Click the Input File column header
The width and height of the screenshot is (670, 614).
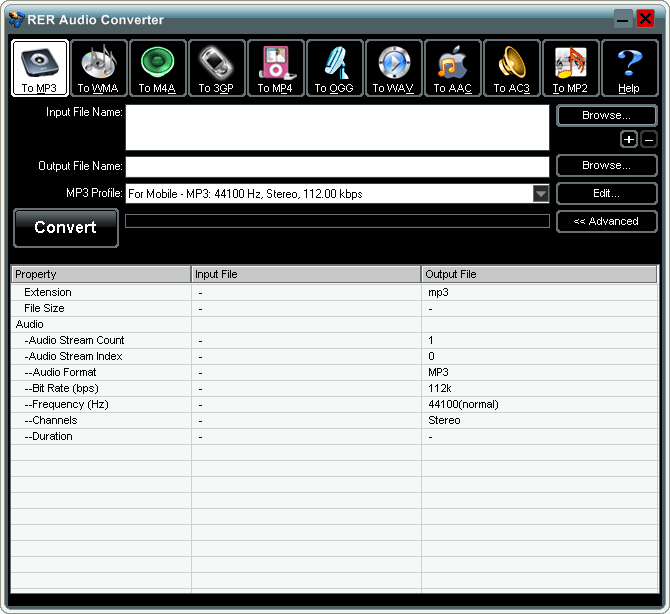[306, 274]
